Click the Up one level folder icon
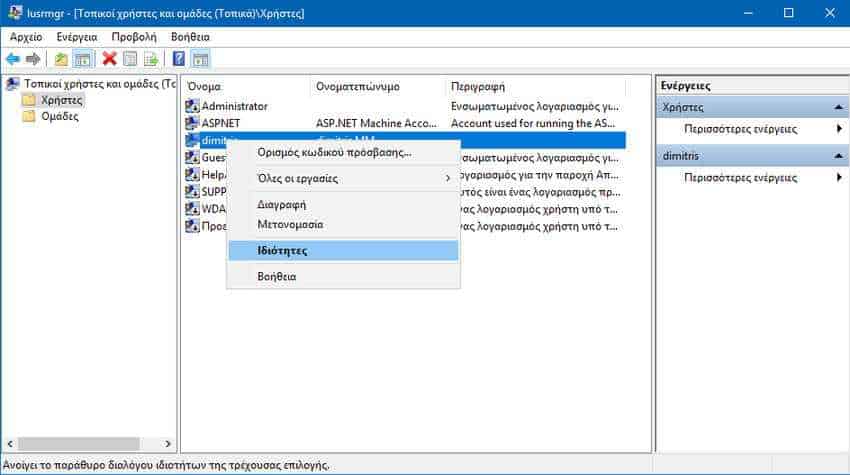Screen dimensions: 850x475 [61, 59]
